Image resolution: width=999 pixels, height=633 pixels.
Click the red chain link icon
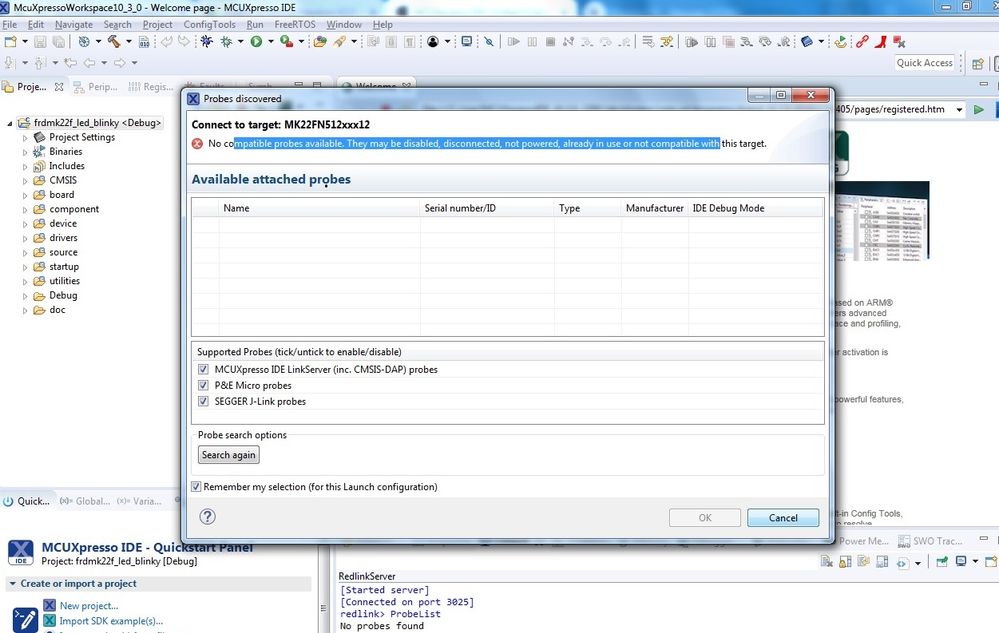(x=862, y=41)
